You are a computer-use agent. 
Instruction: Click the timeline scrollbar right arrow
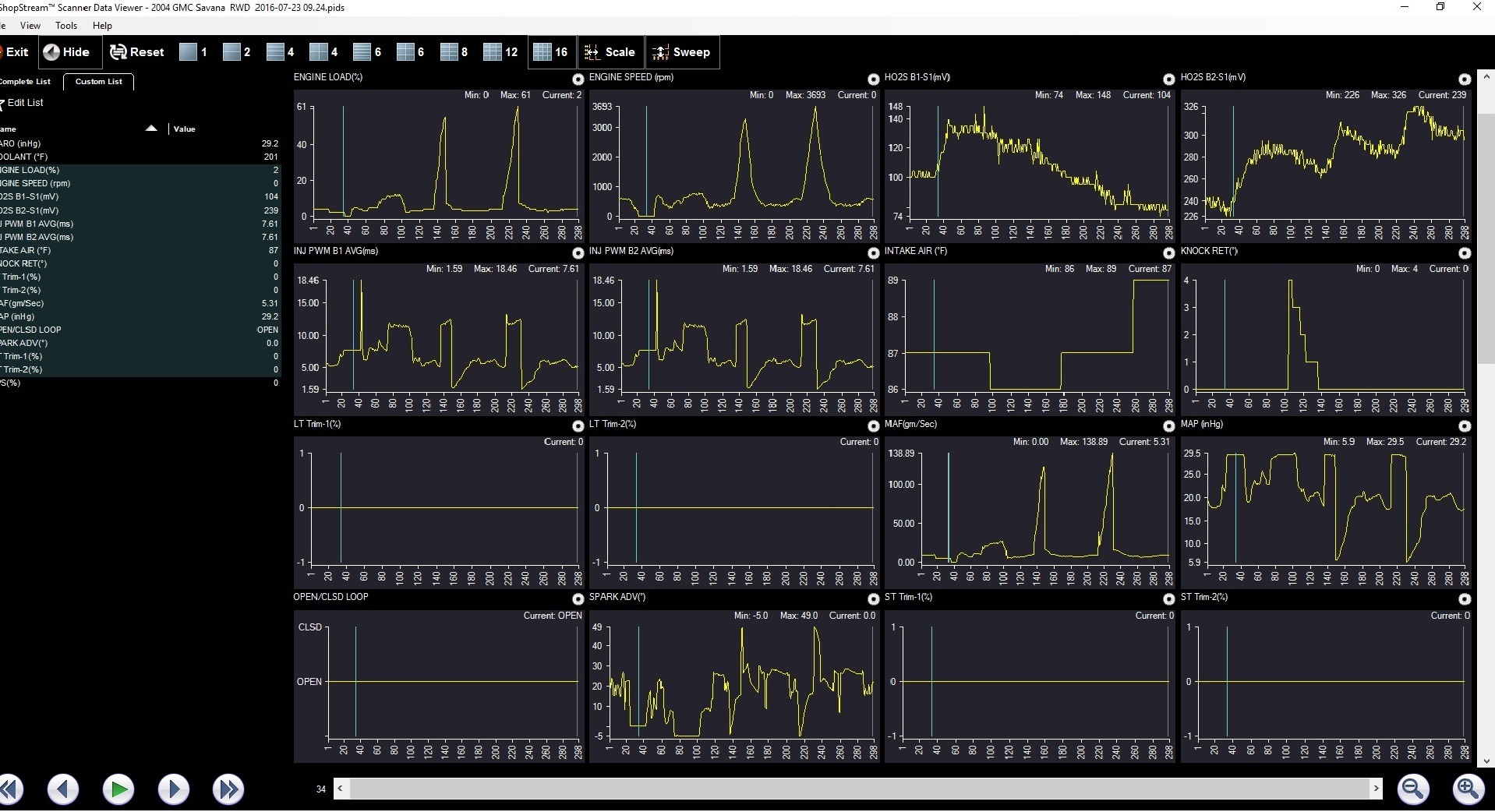1376,789
